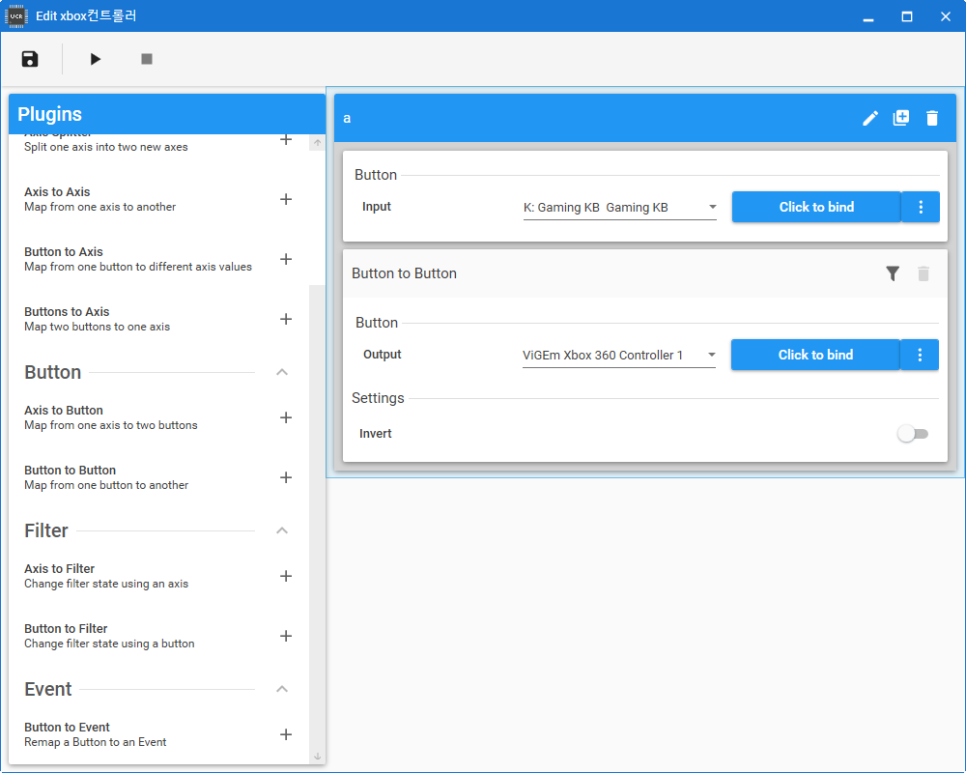The image size is (966, 773).
Task: Open the Input device dropdown (Gaming KB)
Action: (x=620, y=208)
